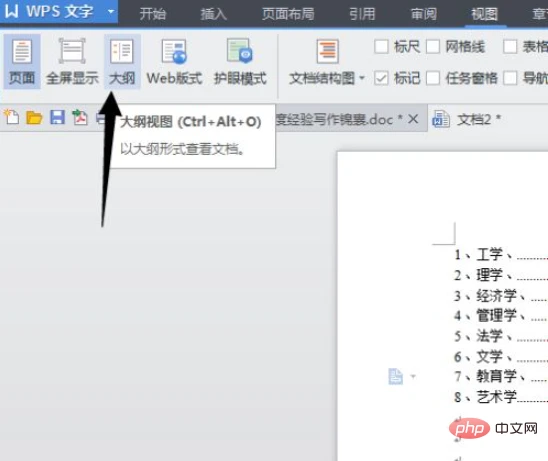Click the line '6、文学、'

(x=483, y=356)
